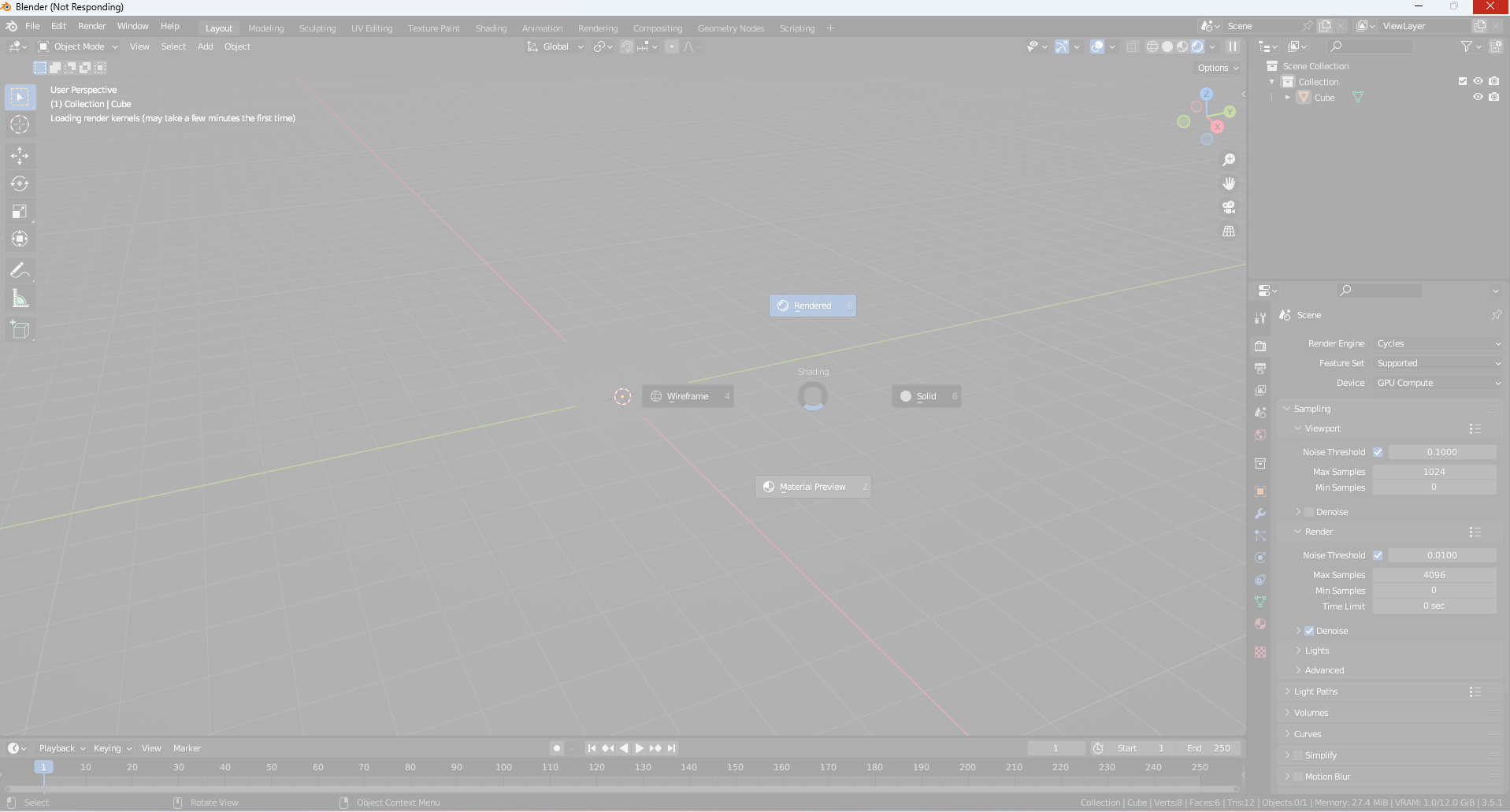Open the Modifiers wrench tab

[1260, 514]
